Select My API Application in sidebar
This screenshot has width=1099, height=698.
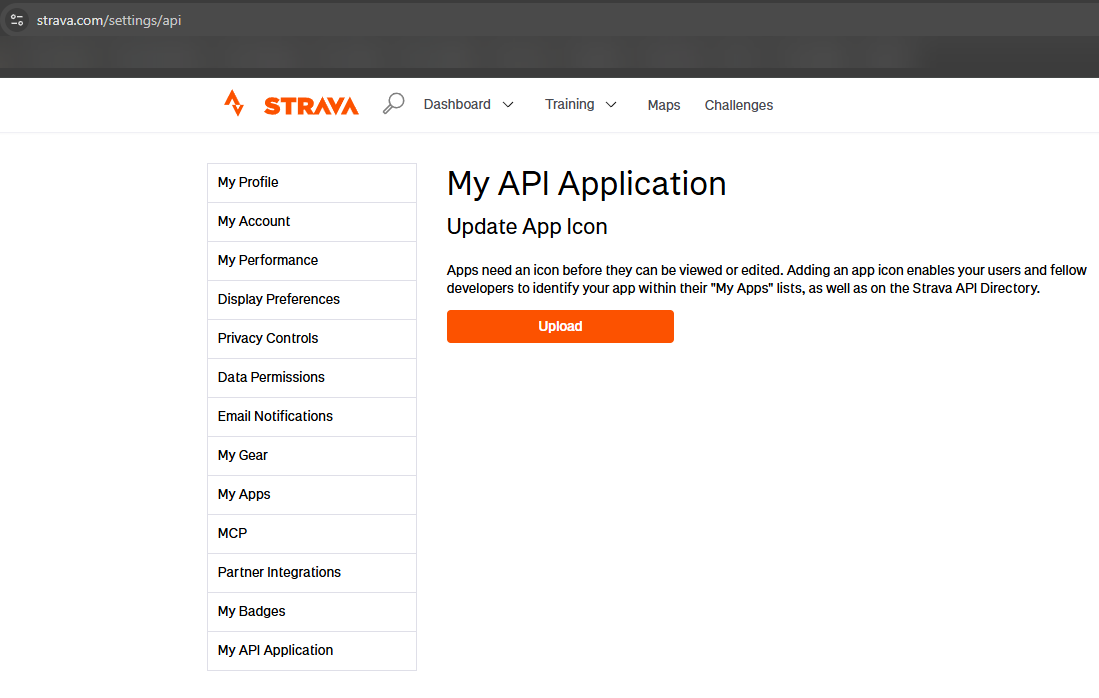[312, 651]
